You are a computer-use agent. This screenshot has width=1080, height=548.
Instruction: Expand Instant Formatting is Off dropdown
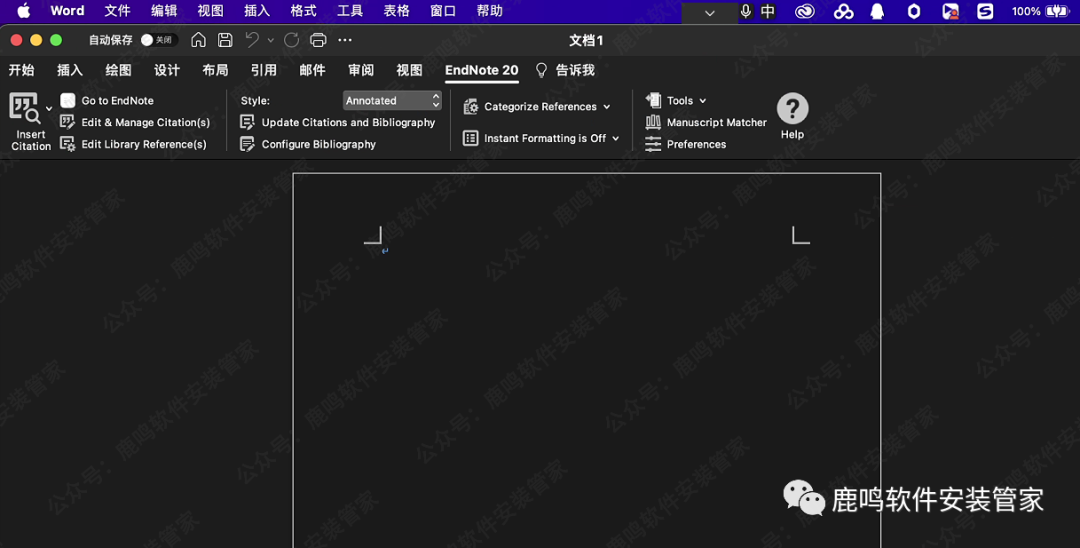pos(542,139)
